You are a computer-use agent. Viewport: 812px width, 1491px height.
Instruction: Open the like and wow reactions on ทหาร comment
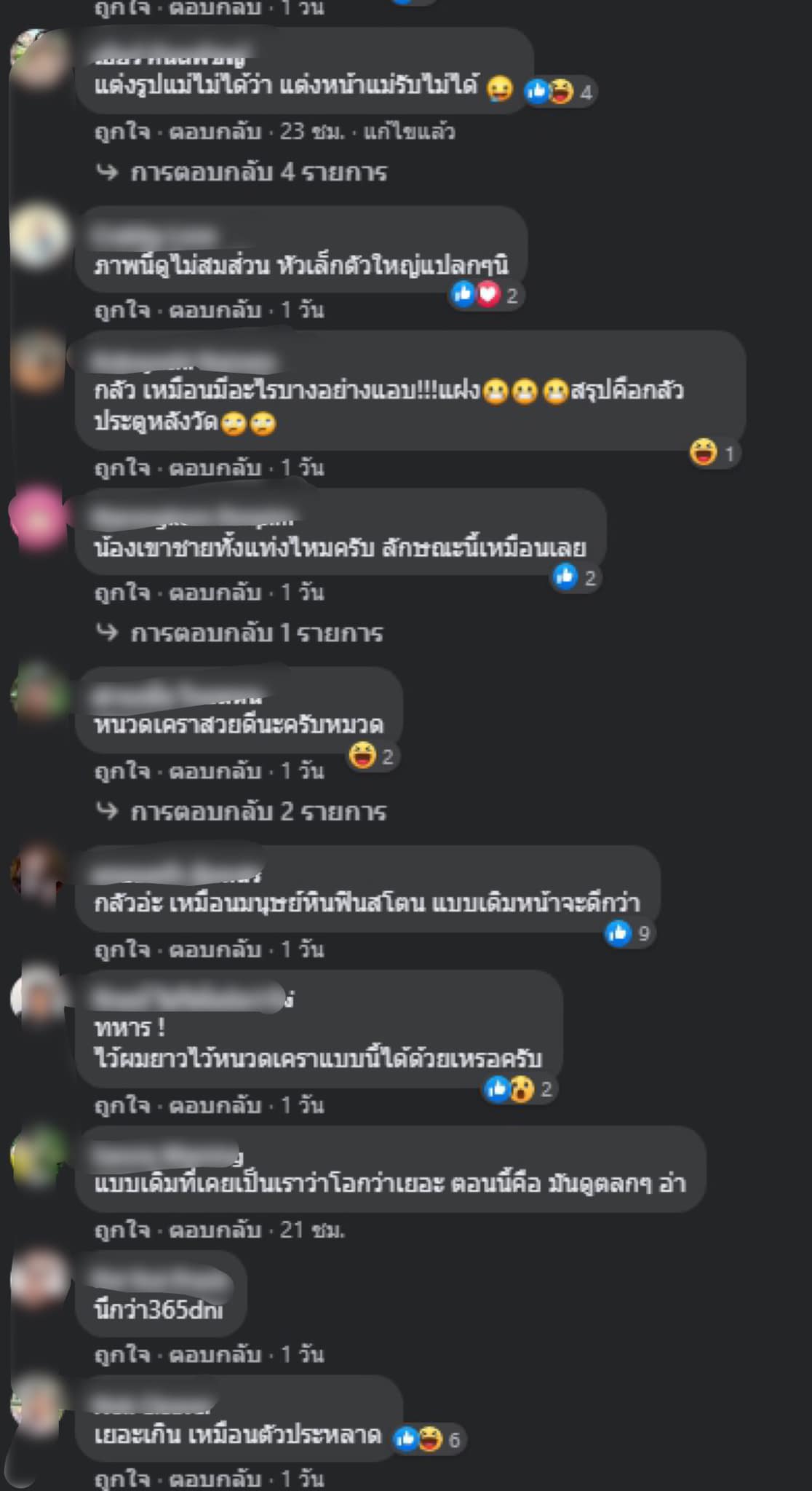[x=520, y=1088]
